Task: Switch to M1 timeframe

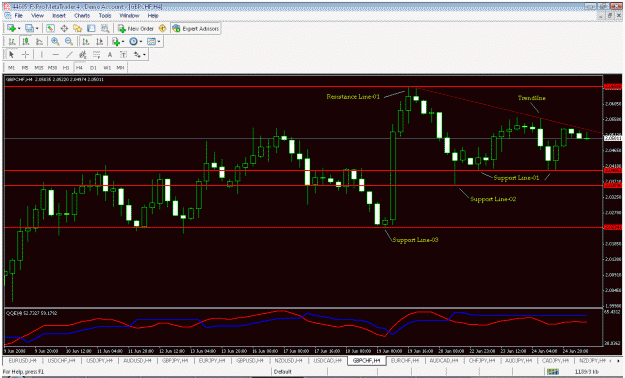Action: click(x=12, y=68)
